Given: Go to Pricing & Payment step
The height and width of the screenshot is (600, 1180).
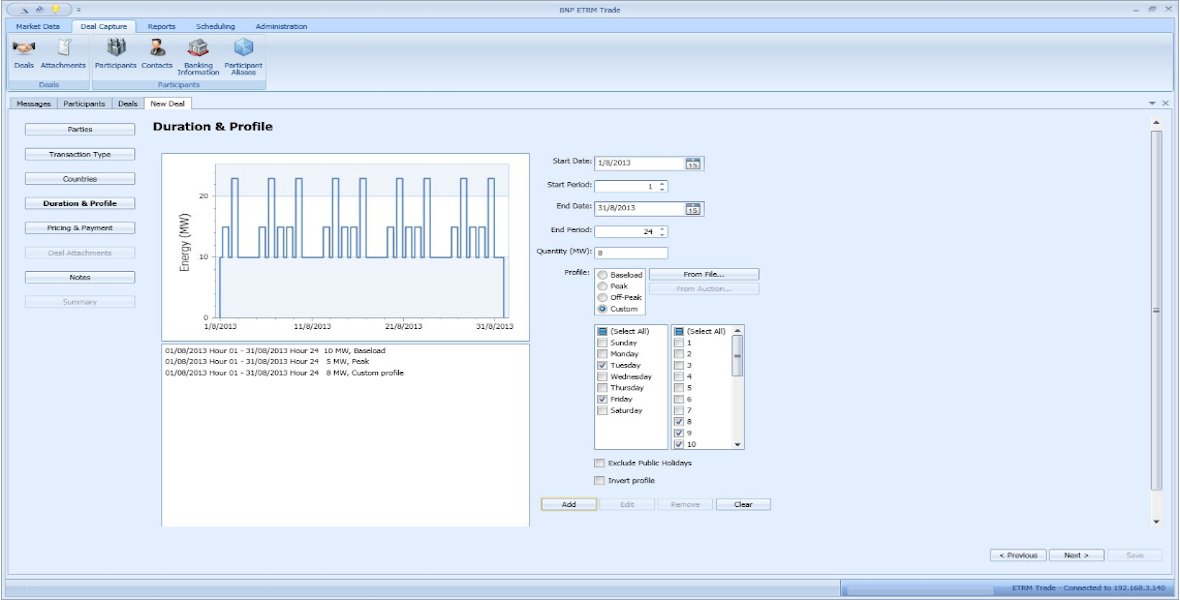Looking at the screenshot, I should 80,228.
